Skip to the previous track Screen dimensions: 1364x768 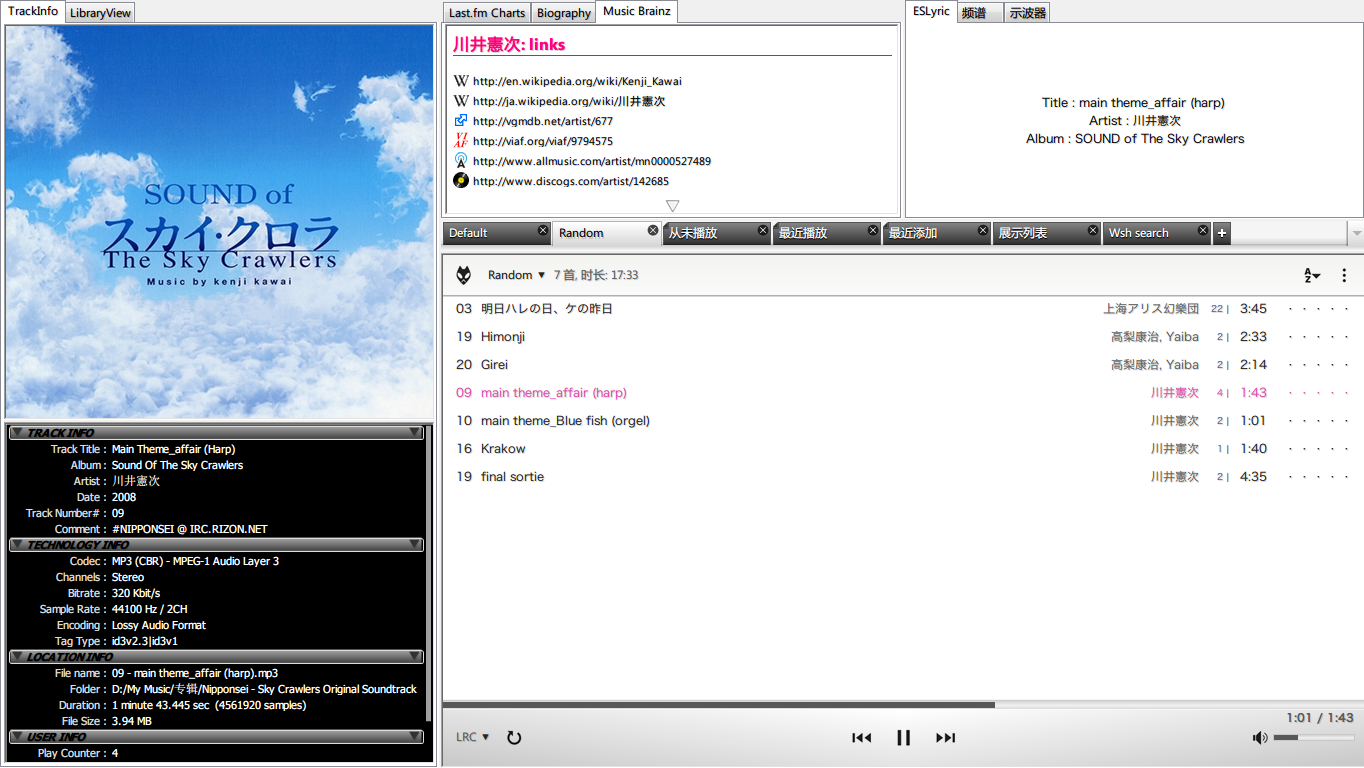tap(861, 738)
